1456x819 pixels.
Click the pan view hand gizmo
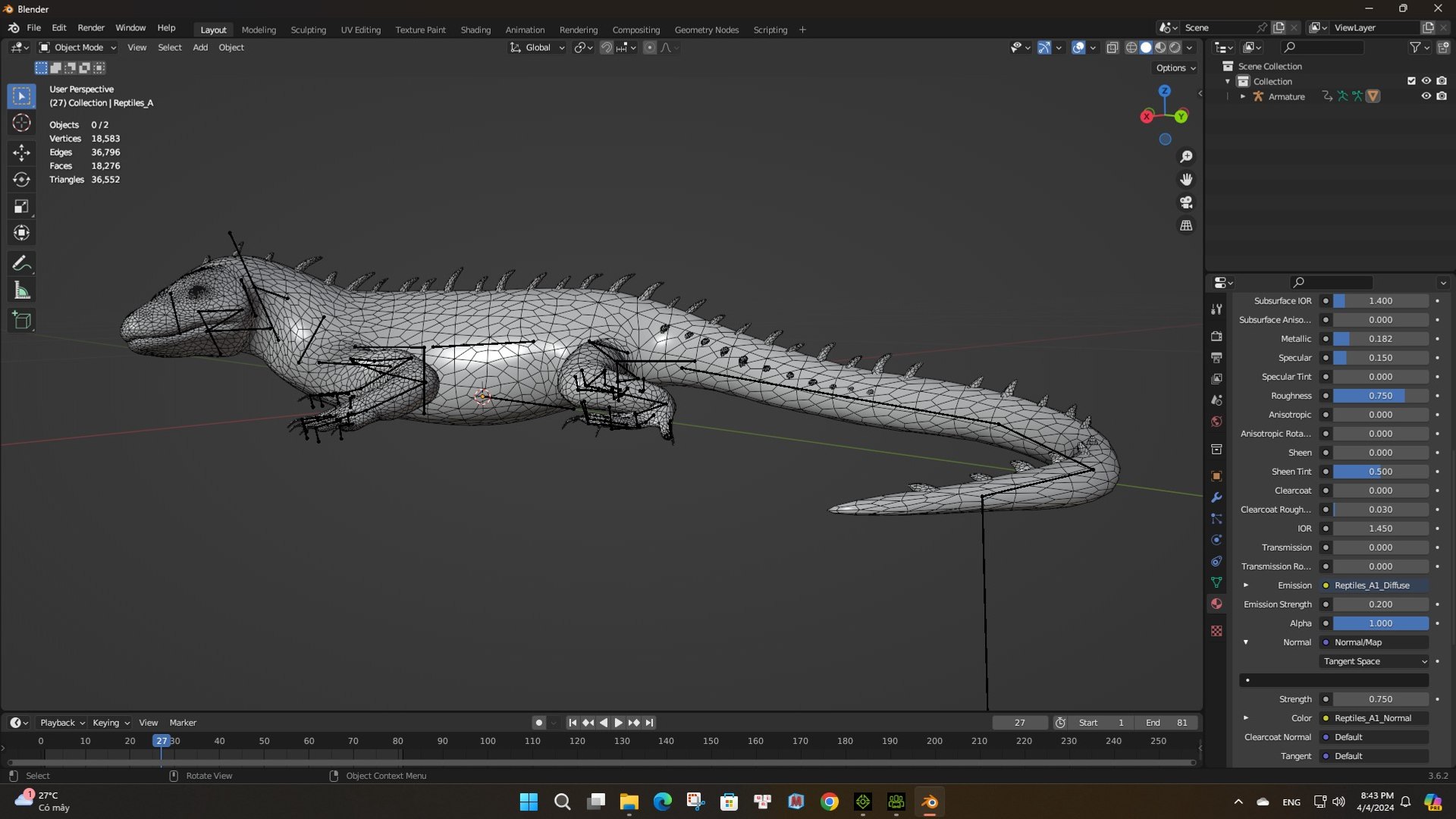click(1186, 180)
